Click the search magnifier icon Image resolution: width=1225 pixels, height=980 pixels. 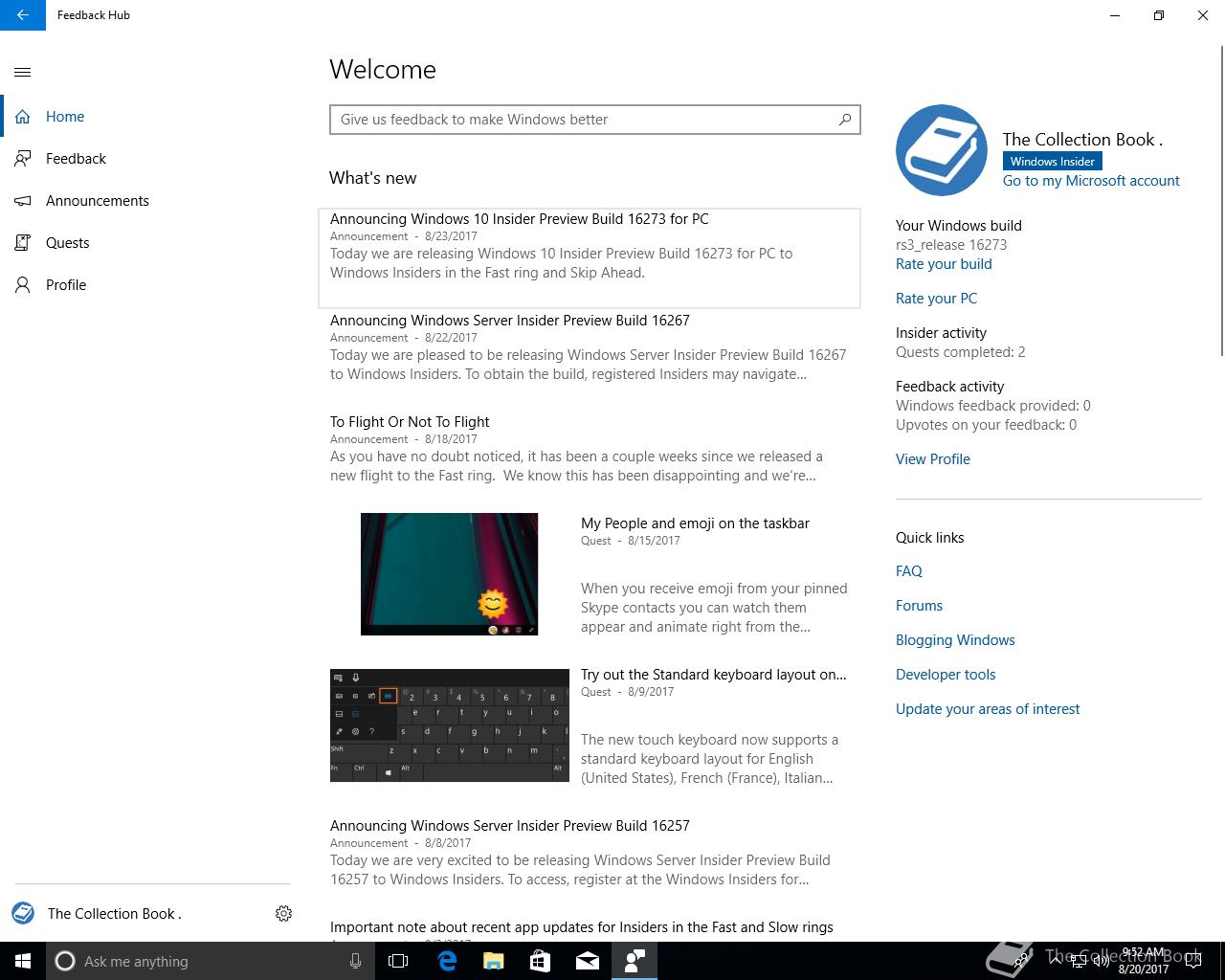tap(845, 120)
